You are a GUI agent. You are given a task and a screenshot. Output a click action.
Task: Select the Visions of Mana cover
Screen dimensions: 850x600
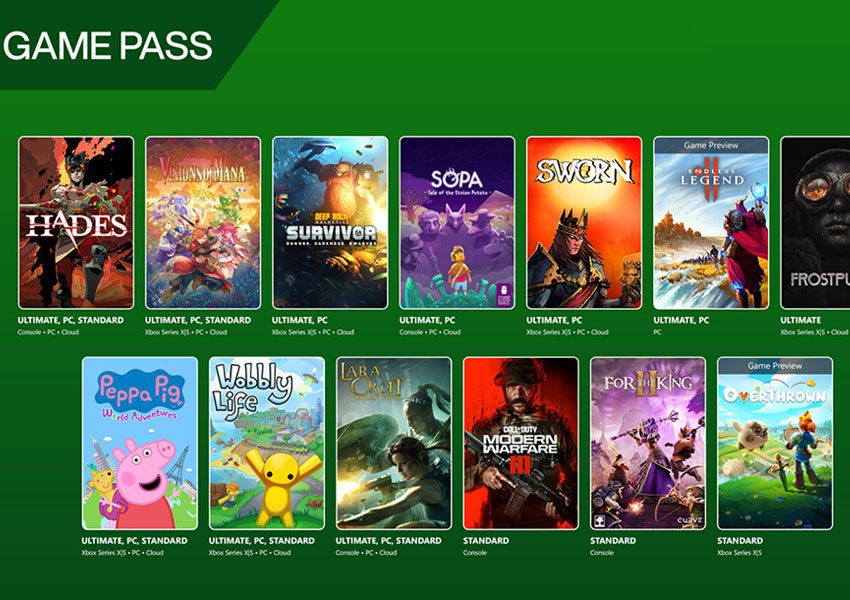tap(203, 223)
